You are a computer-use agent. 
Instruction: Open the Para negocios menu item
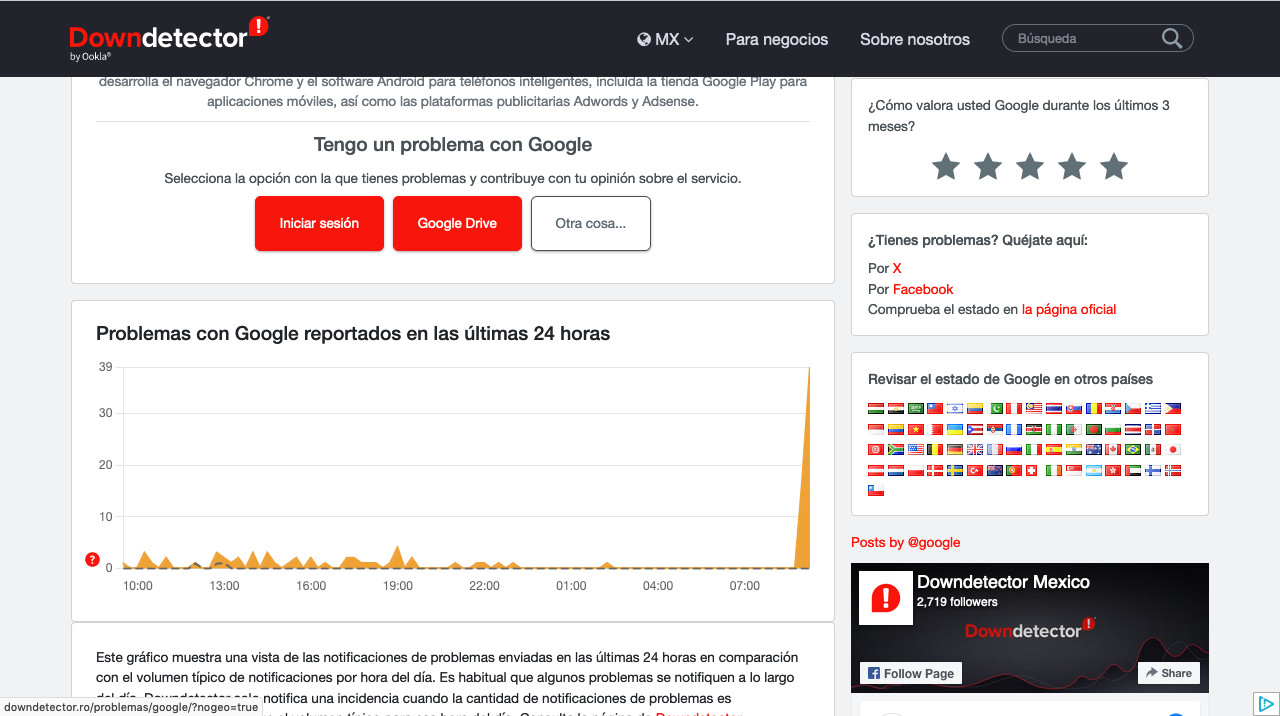[777, 39]
